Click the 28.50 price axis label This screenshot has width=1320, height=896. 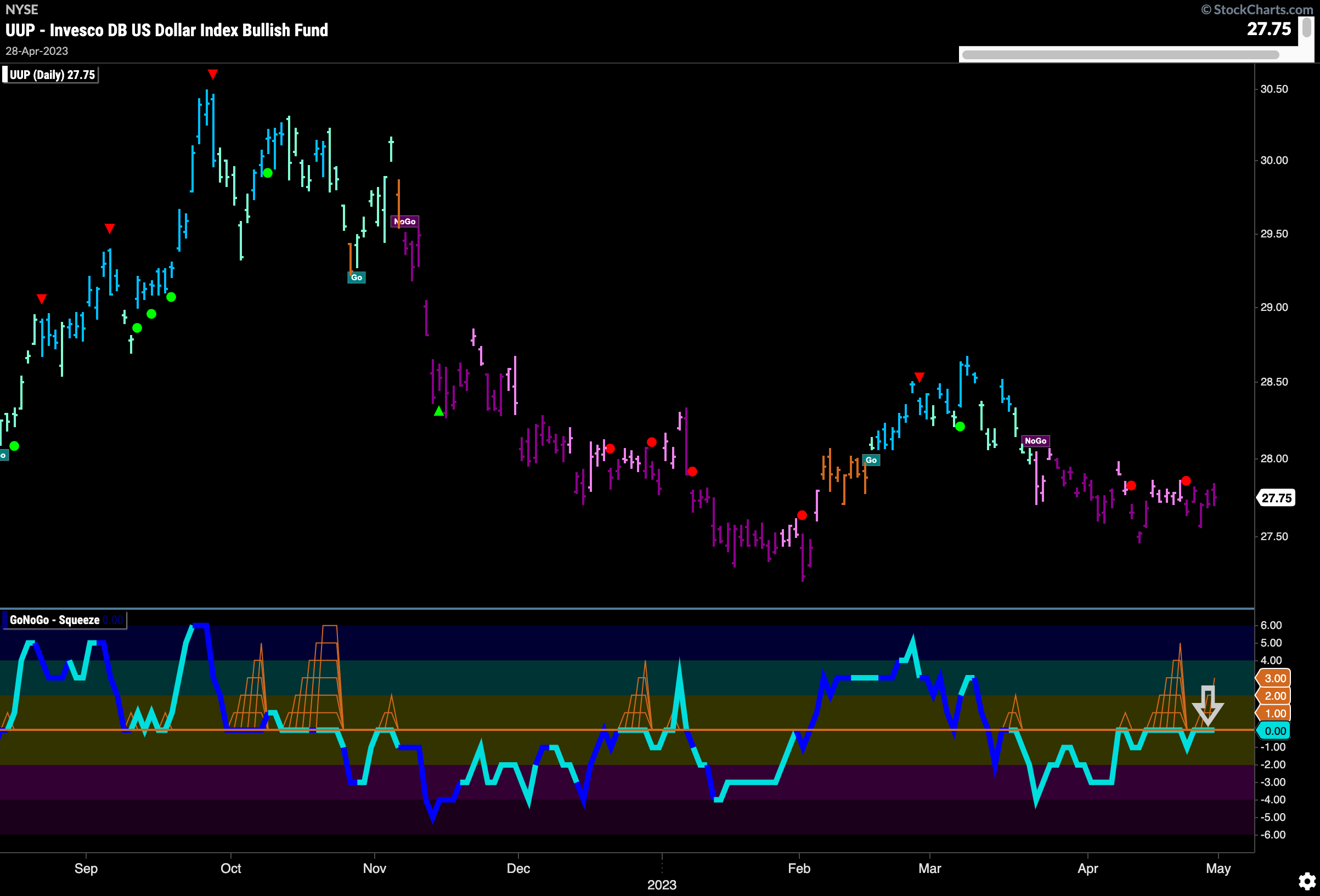[x=1274, y=382]
